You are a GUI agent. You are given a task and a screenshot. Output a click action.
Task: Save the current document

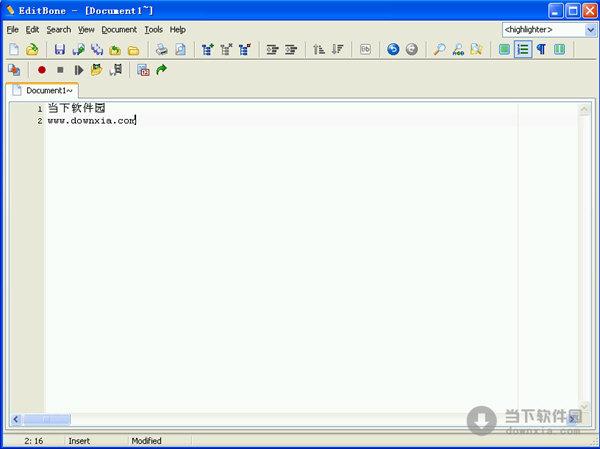[60, 49]
